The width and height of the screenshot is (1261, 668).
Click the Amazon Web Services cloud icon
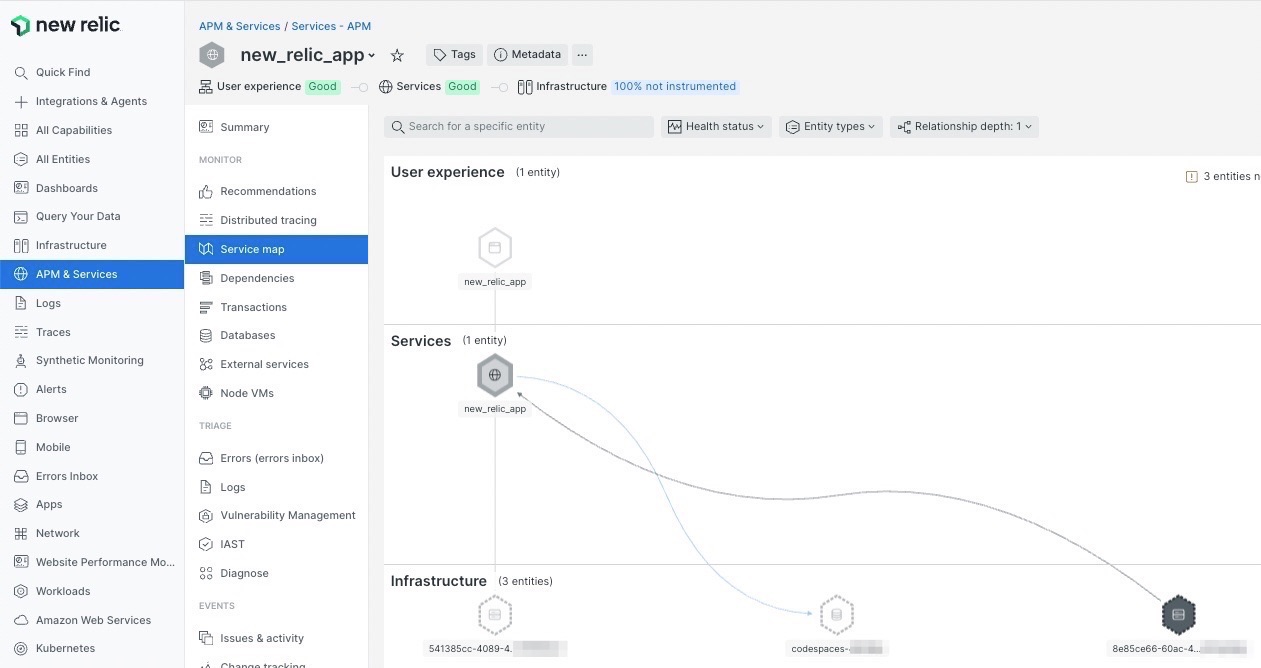(x=21, y=620)
